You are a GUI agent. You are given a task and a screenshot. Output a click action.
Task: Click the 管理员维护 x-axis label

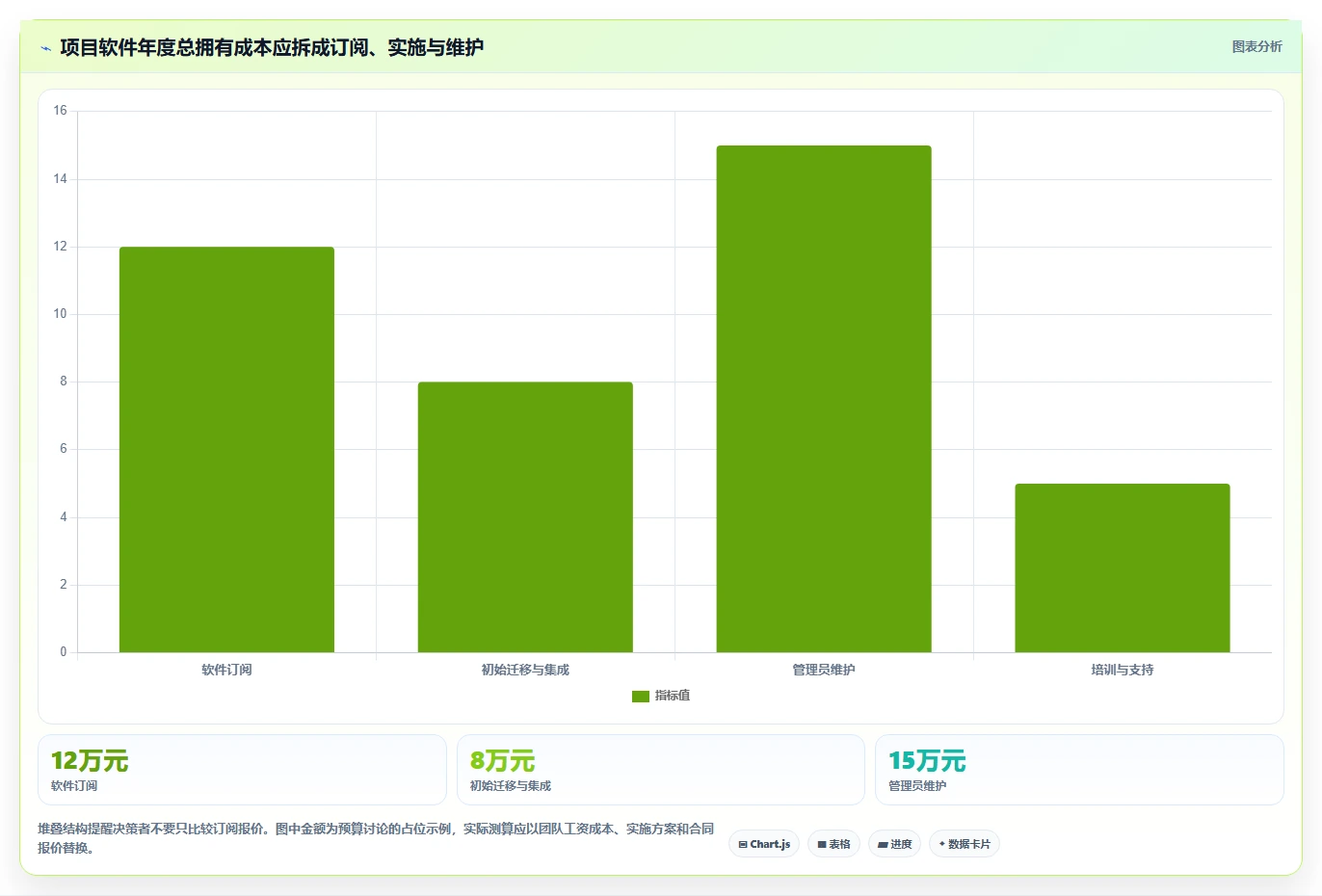(824, 670)
